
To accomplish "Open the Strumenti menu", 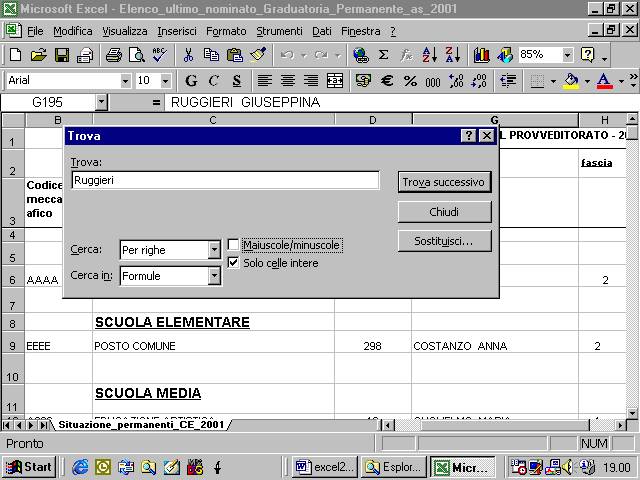I will point(279,31).
